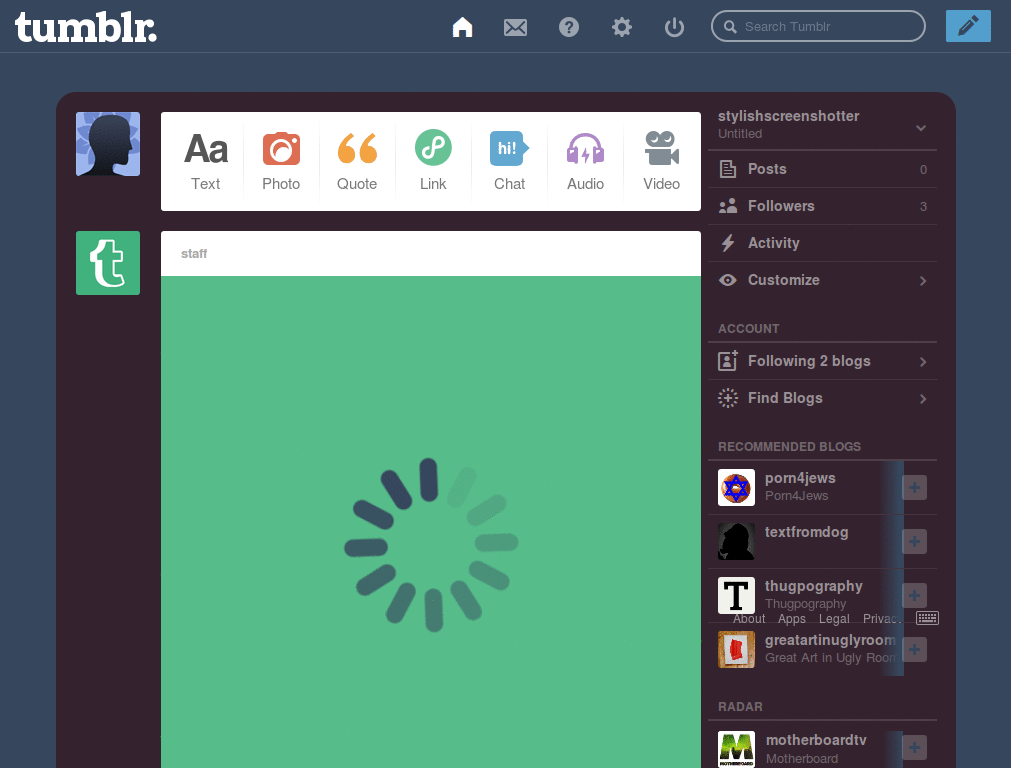Click the chevron beside Find Blogs
The width and height of the screenshot is (1024, 768).
[923, 399]
